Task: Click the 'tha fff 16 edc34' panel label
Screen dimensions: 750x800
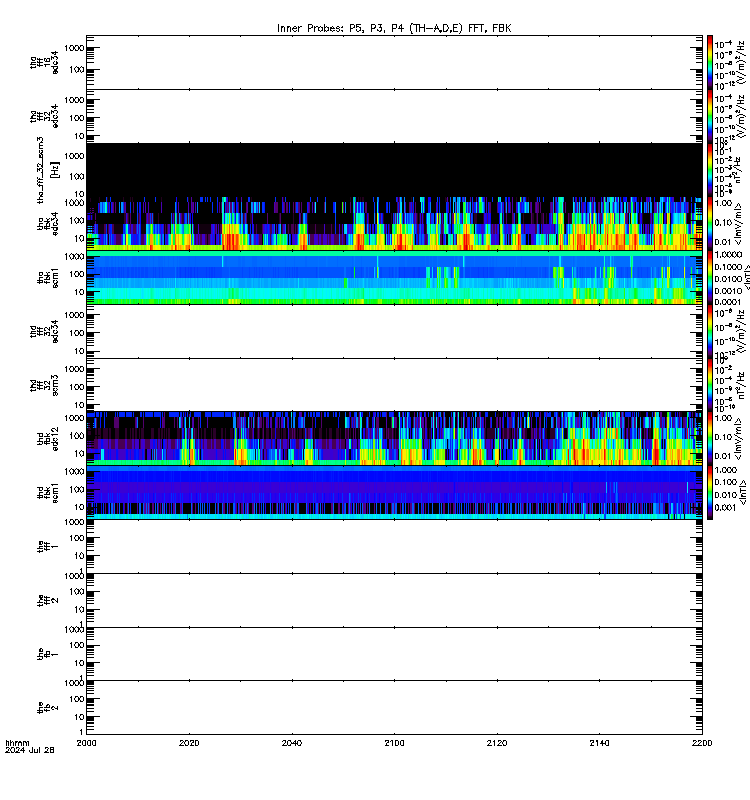Action: pyautogui.click(x=44, y=62)
